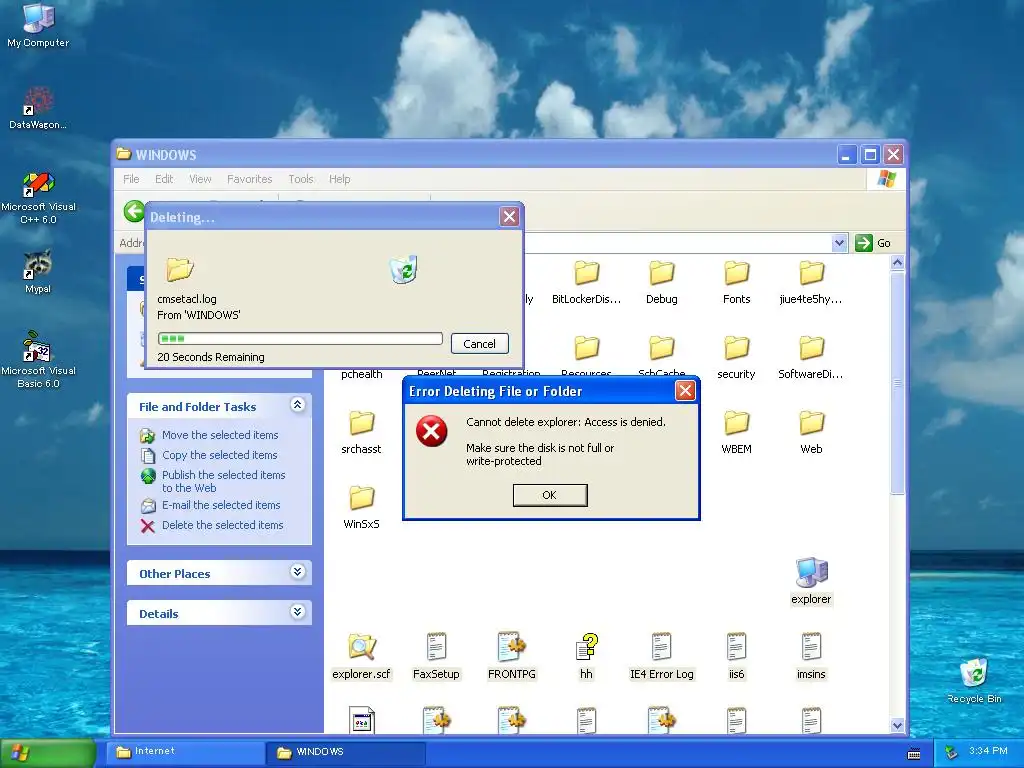Open the Start menu
Image resolution: width=1024 pixels, height=768 pixels.
[47, 753]
